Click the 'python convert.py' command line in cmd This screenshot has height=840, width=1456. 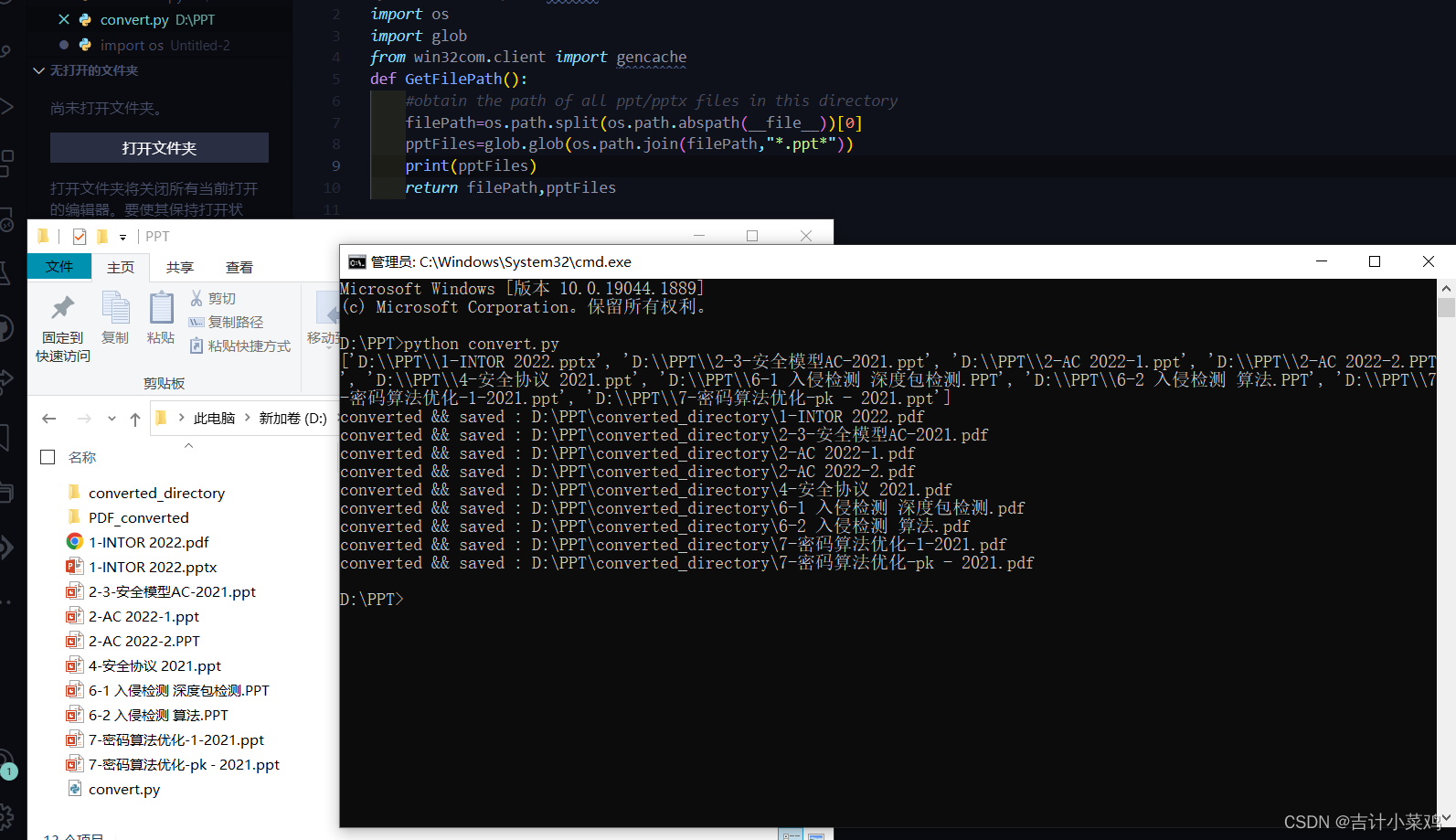[x=450, y=344]
